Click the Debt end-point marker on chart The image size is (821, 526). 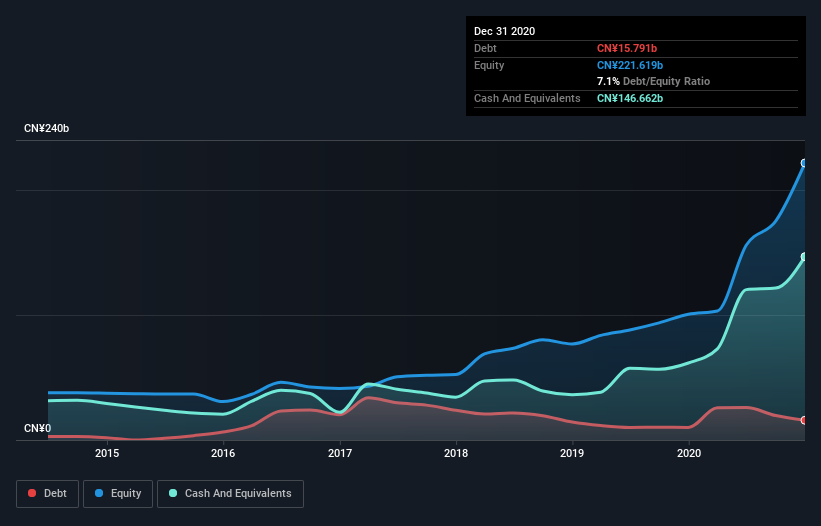pyautogui.click(x=804, y=420)
